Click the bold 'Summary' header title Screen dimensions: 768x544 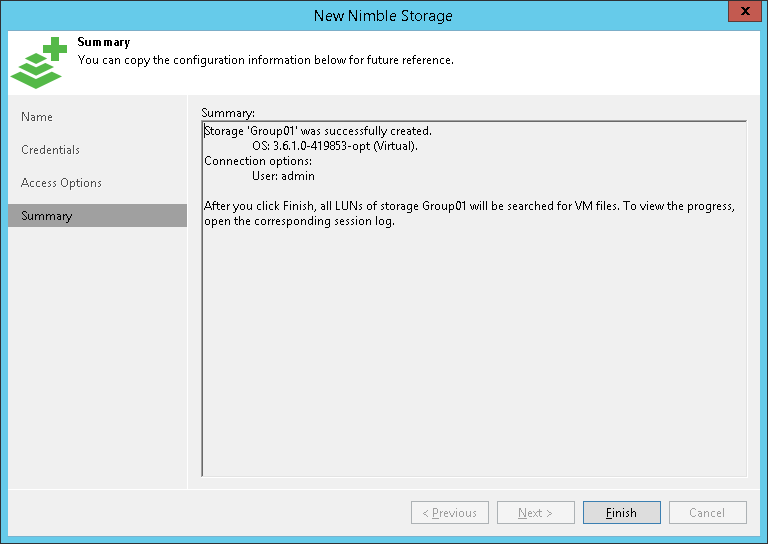click(x=104, y=42)
